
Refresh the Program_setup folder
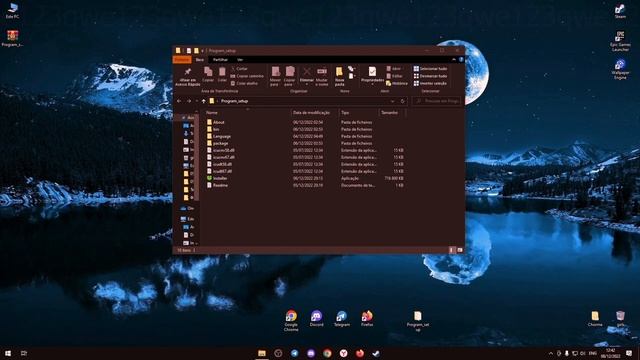[402, 101]
